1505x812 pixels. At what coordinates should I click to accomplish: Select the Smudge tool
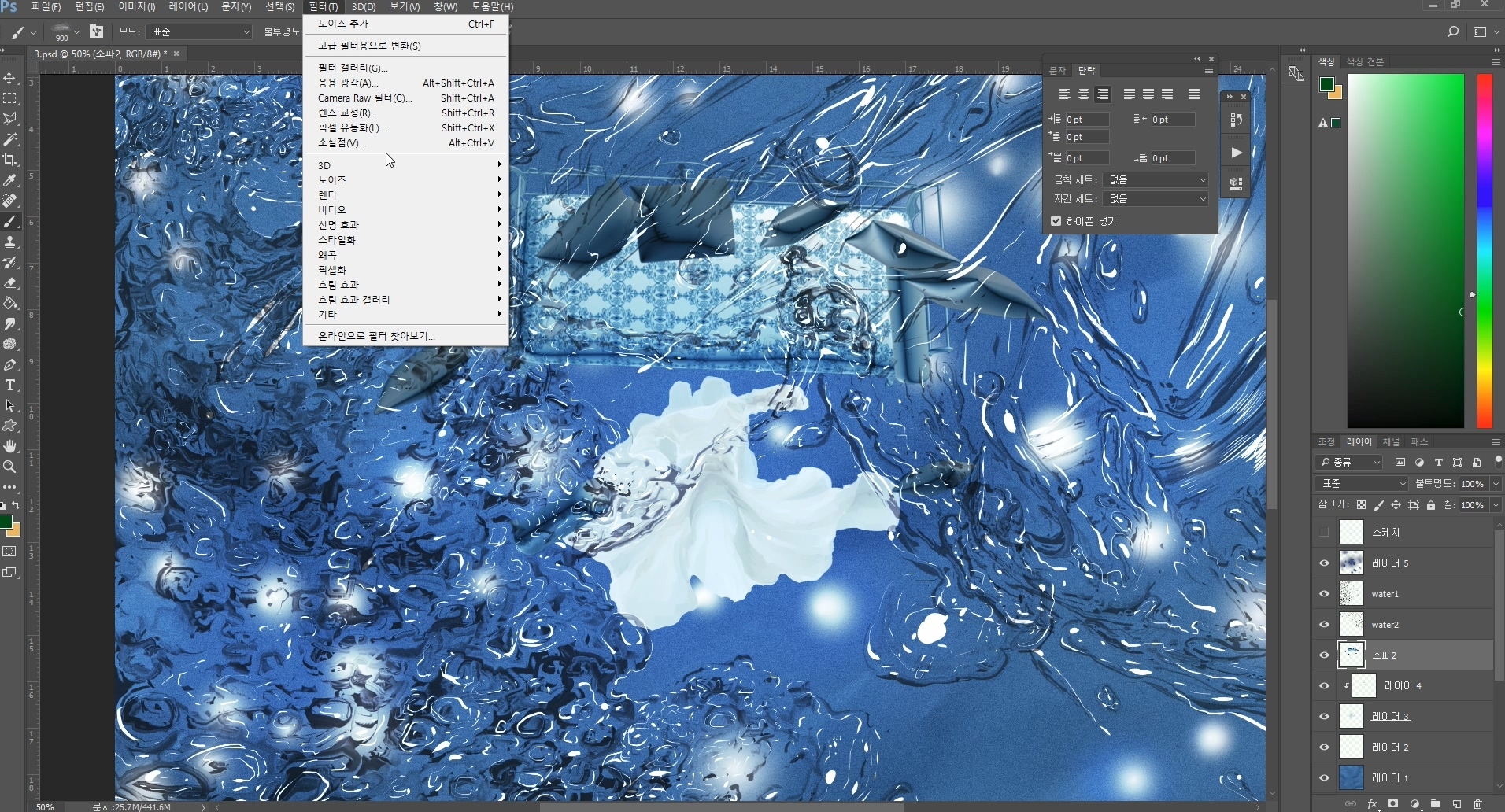(10, 324)
